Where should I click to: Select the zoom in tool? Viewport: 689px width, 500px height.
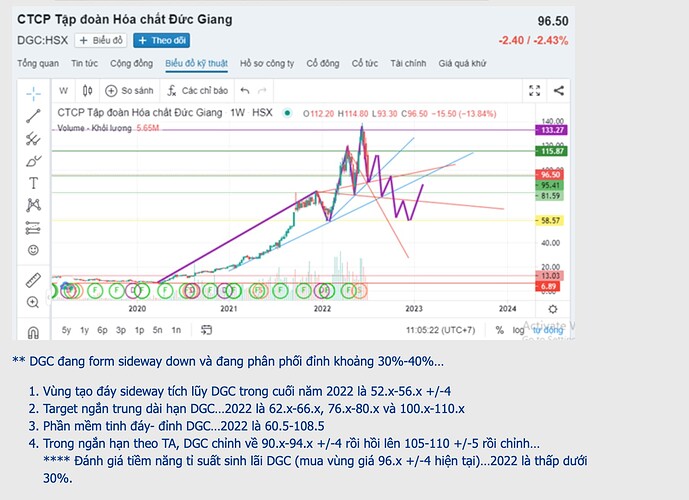click(33, 302)
